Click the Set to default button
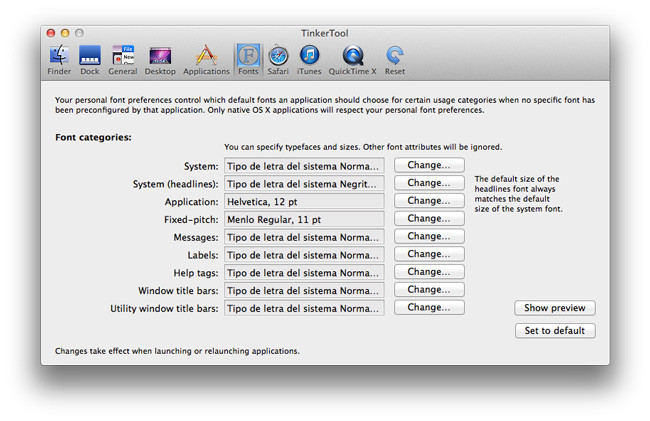Image resolution: width=650 pixels, height=421 pixels. pyautogui.click(x=555, y=331)
